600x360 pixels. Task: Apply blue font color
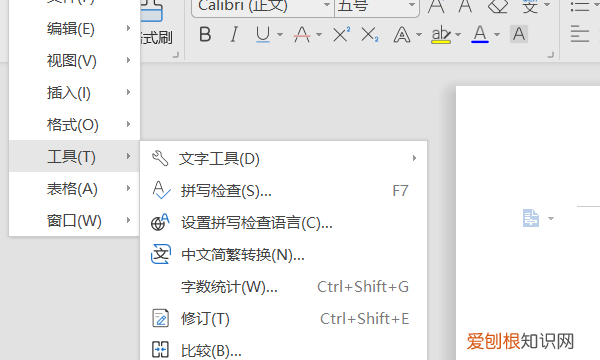pos(480,34)
